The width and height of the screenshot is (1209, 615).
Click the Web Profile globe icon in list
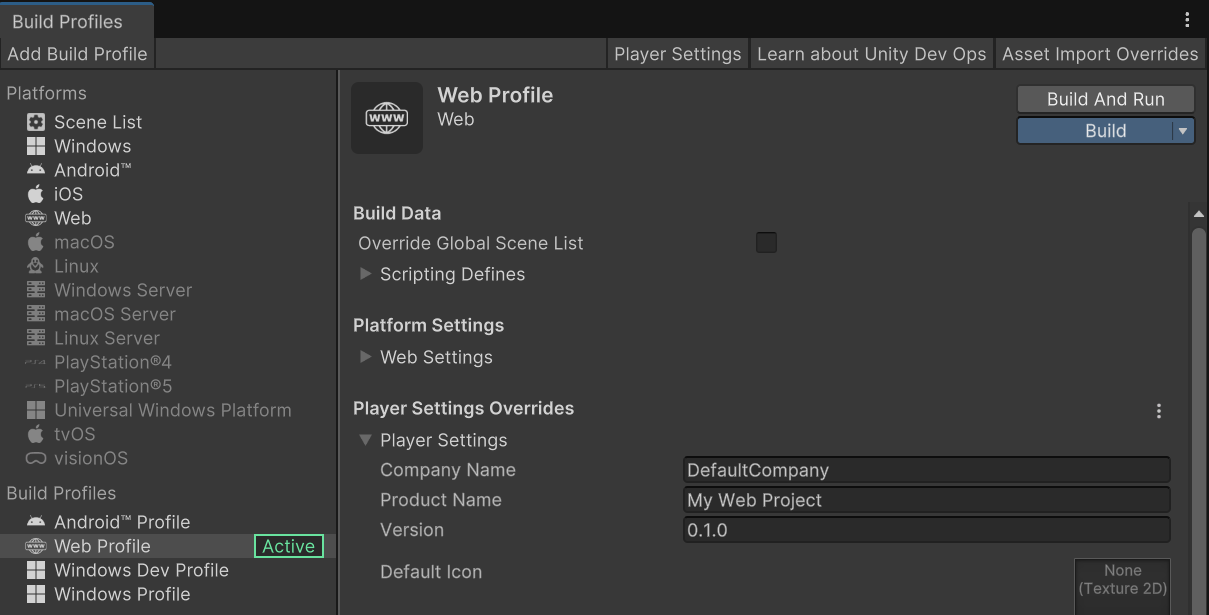[36, 546]
